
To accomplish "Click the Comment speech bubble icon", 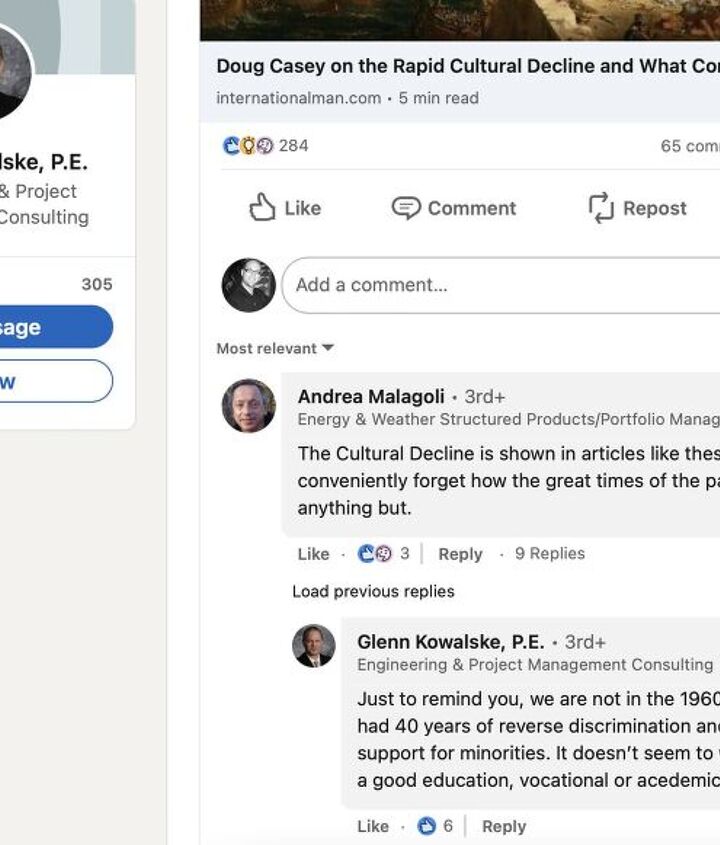I will (x=405, y=208).
